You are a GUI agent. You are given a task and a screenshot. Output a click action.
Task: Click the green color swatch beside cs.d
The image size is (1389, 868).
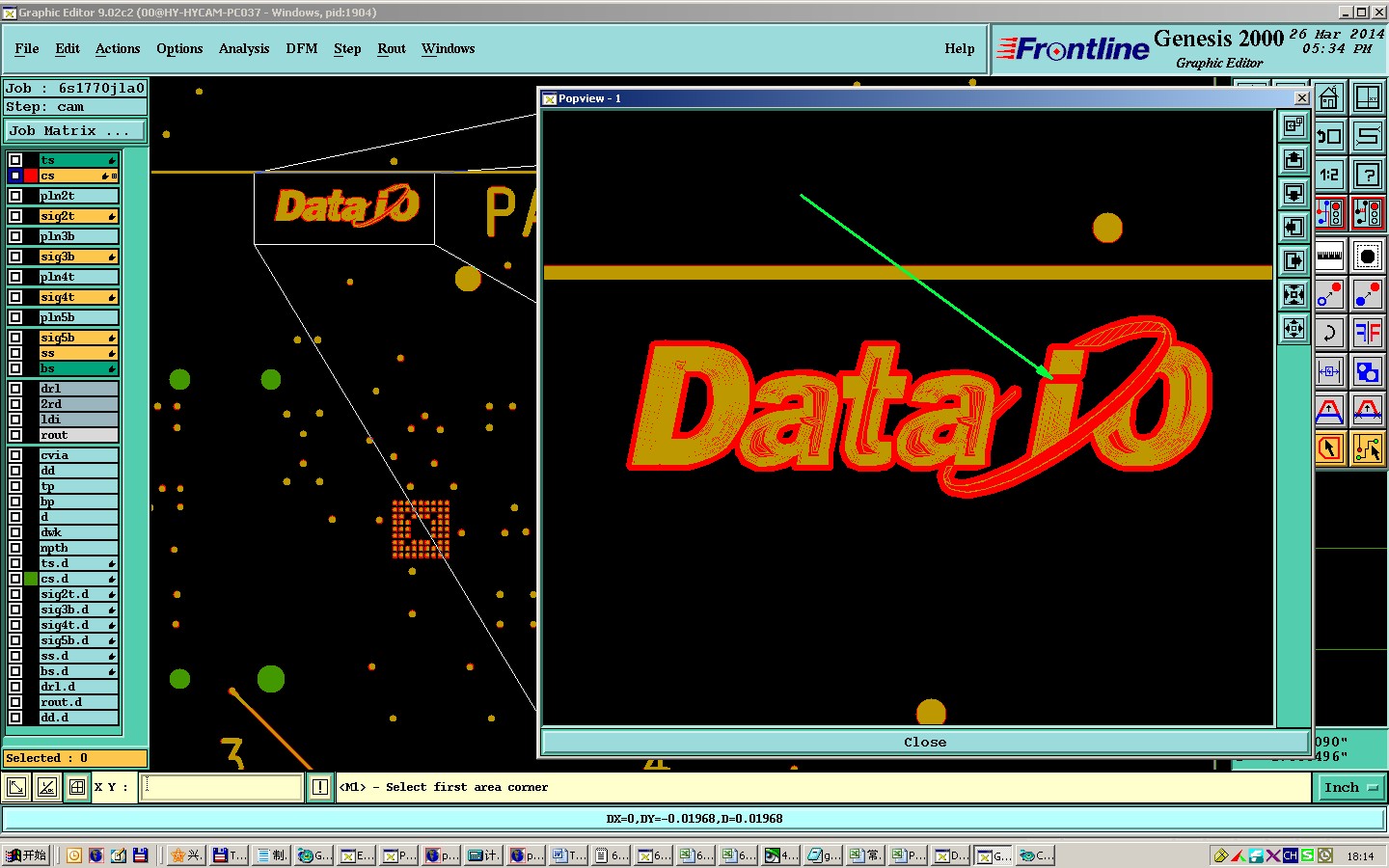point(31,579)
